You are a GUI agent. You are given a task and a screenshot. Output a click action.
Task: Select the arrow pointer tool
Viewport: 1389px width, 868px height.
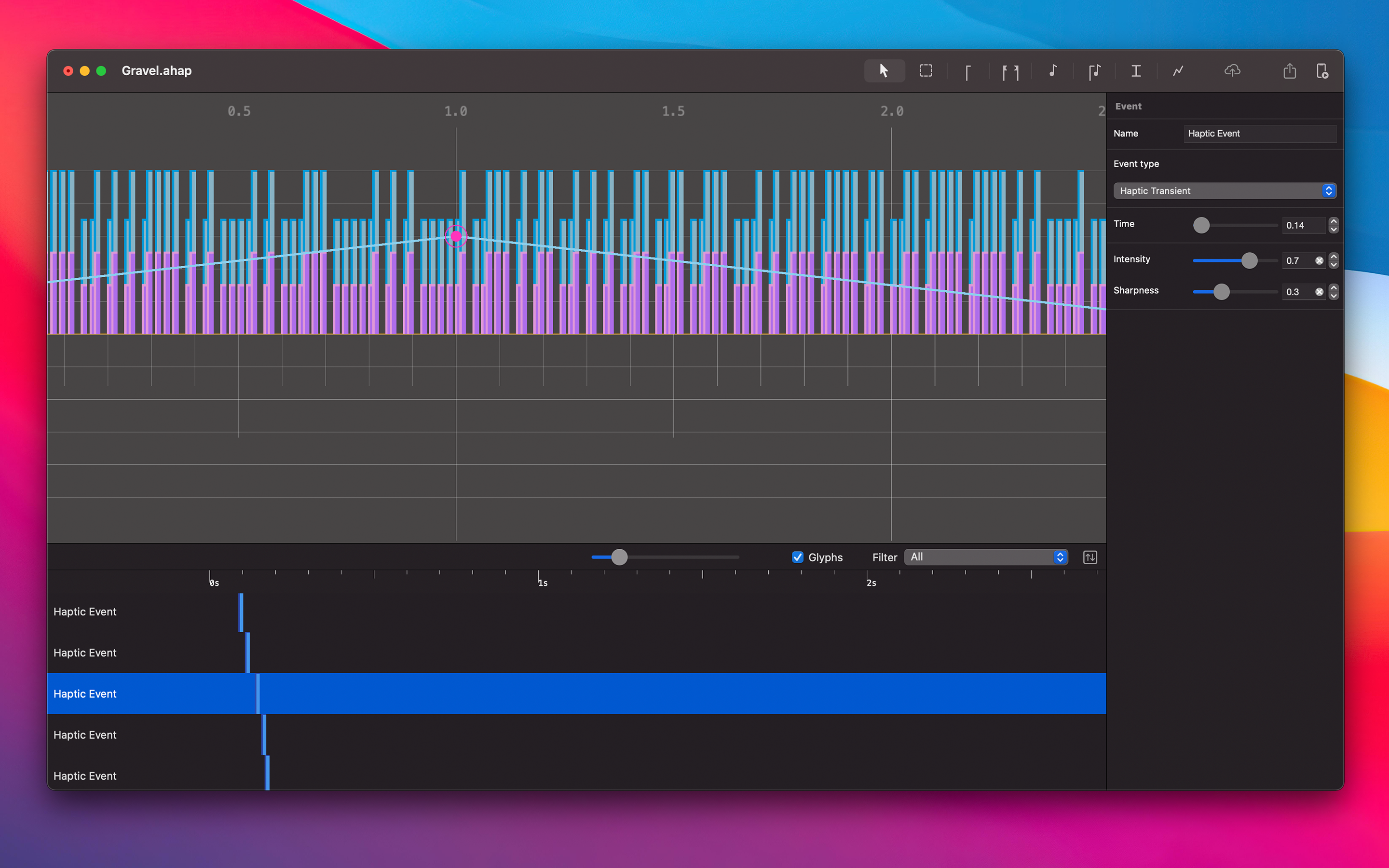coord(884,70)
